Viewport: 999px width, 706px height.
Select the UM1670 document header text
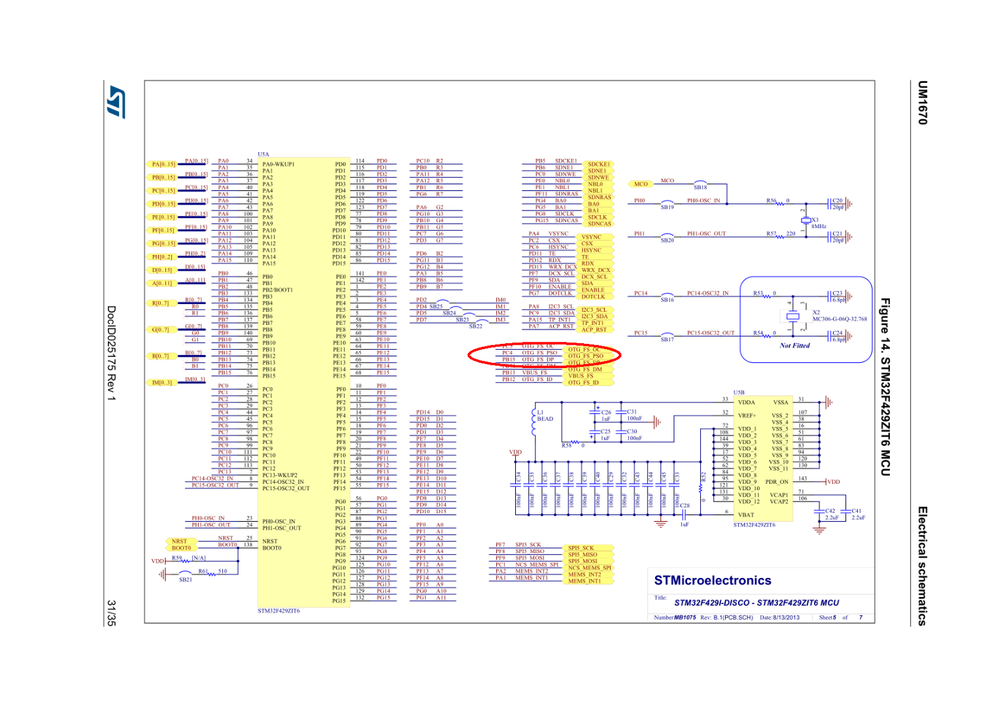click(x=923, y=103)
